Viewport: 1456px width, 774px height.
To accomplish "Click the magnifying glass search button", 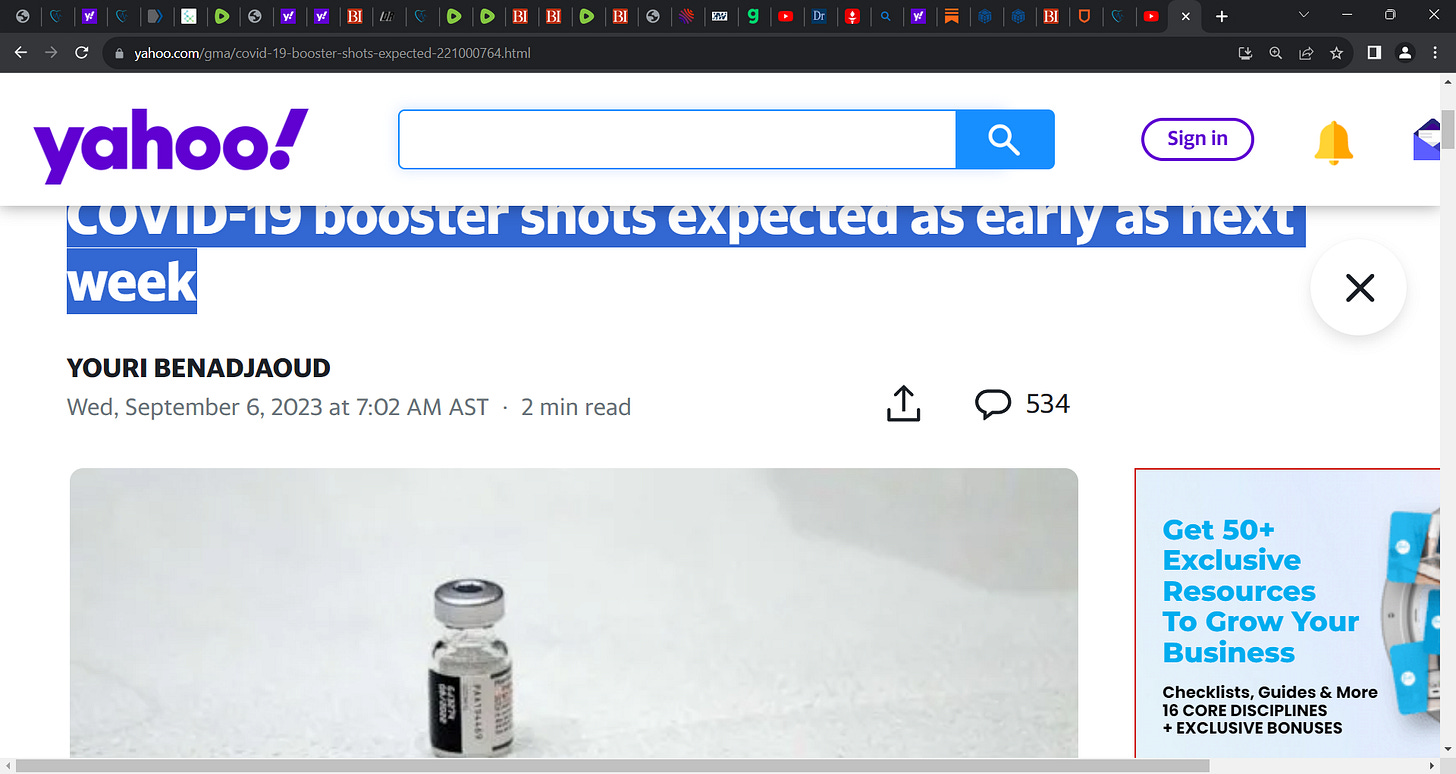I will coord(1005,139).
